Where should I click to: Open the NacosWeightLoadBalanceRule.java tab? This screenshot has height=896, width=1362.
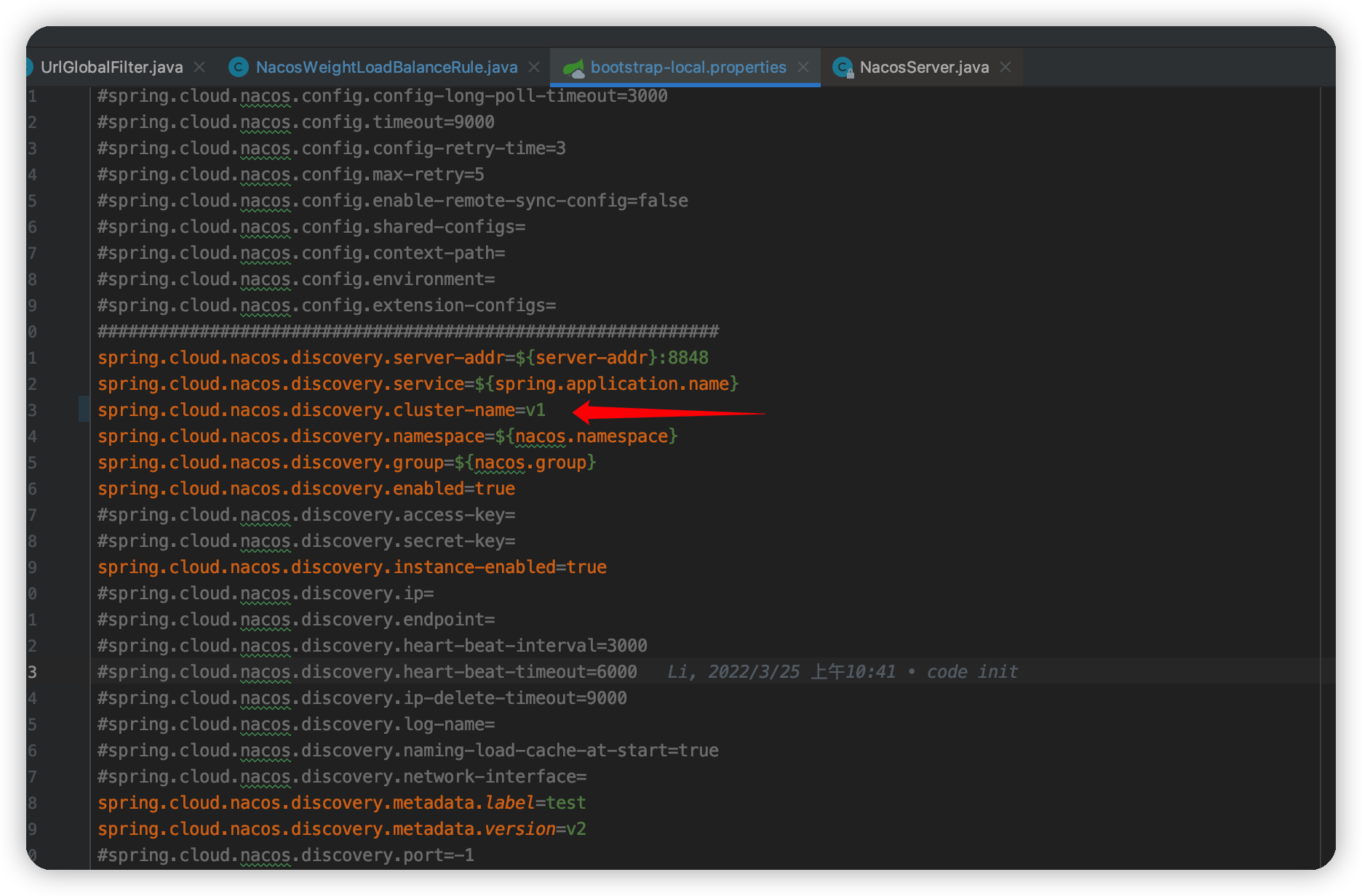tap(386, 68)
